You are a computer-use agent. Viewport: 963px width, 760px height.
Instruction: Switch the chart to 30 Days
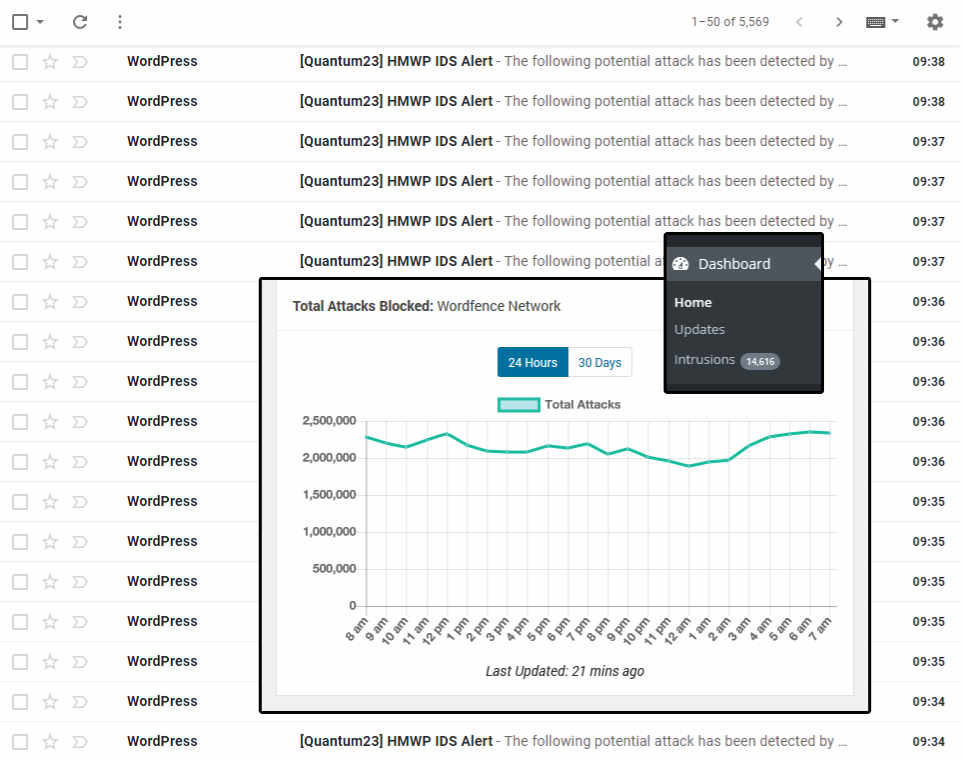pos(599,362)
